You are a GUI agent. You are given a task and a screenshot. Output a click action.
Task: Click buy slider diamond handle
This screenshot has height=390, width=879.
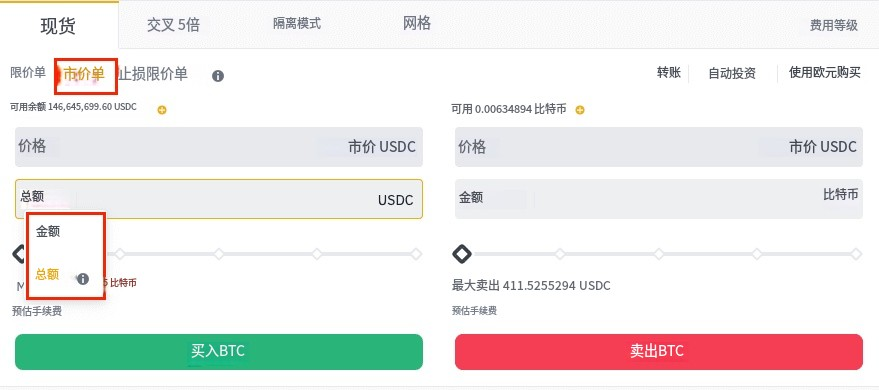click(x=19, y=254)
